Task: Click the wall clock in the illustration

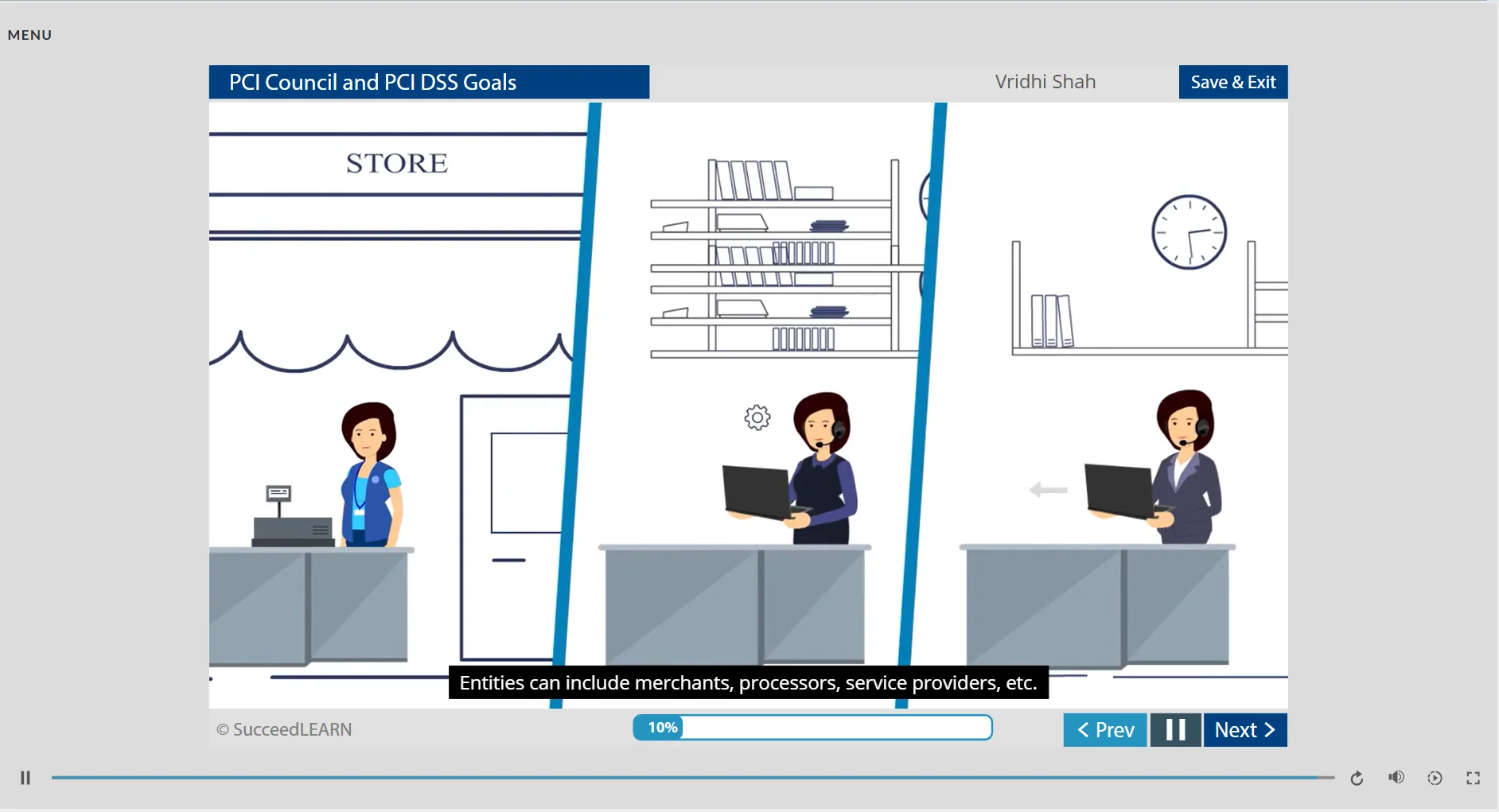Action: coord(1189,232)
